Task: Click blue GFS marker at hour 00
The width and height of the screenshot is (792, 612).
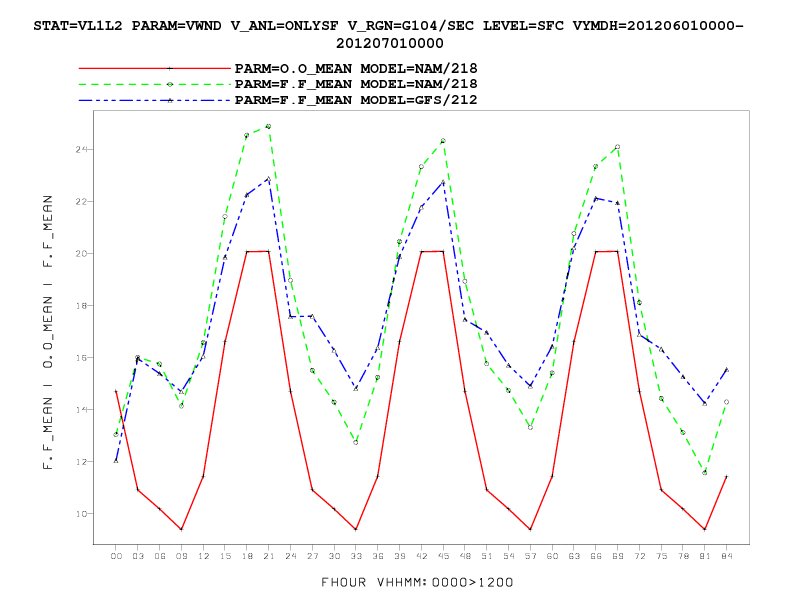Action: pos(116,461)
